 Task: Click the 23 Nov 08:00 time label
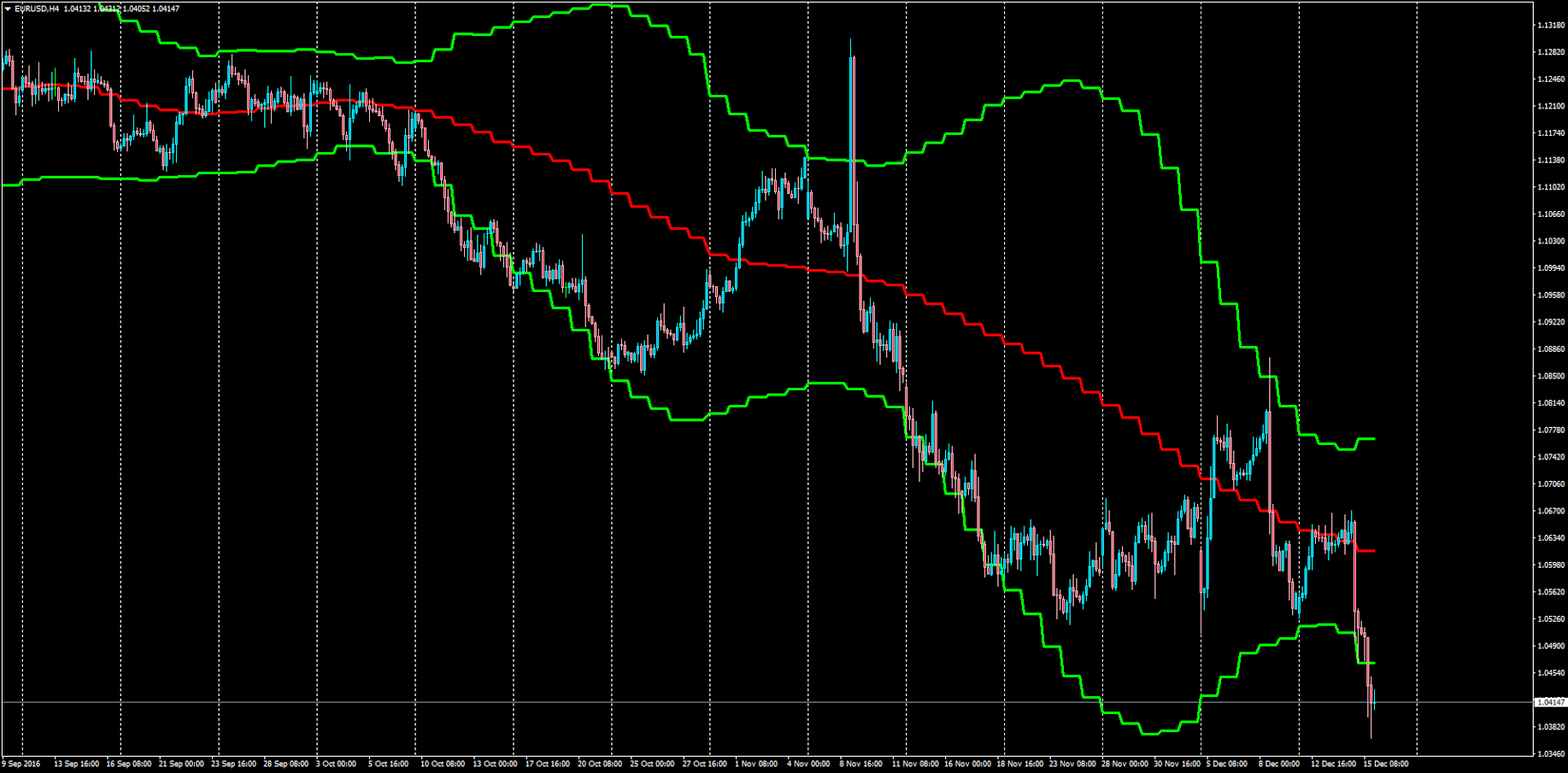[x=1072, y=764]
